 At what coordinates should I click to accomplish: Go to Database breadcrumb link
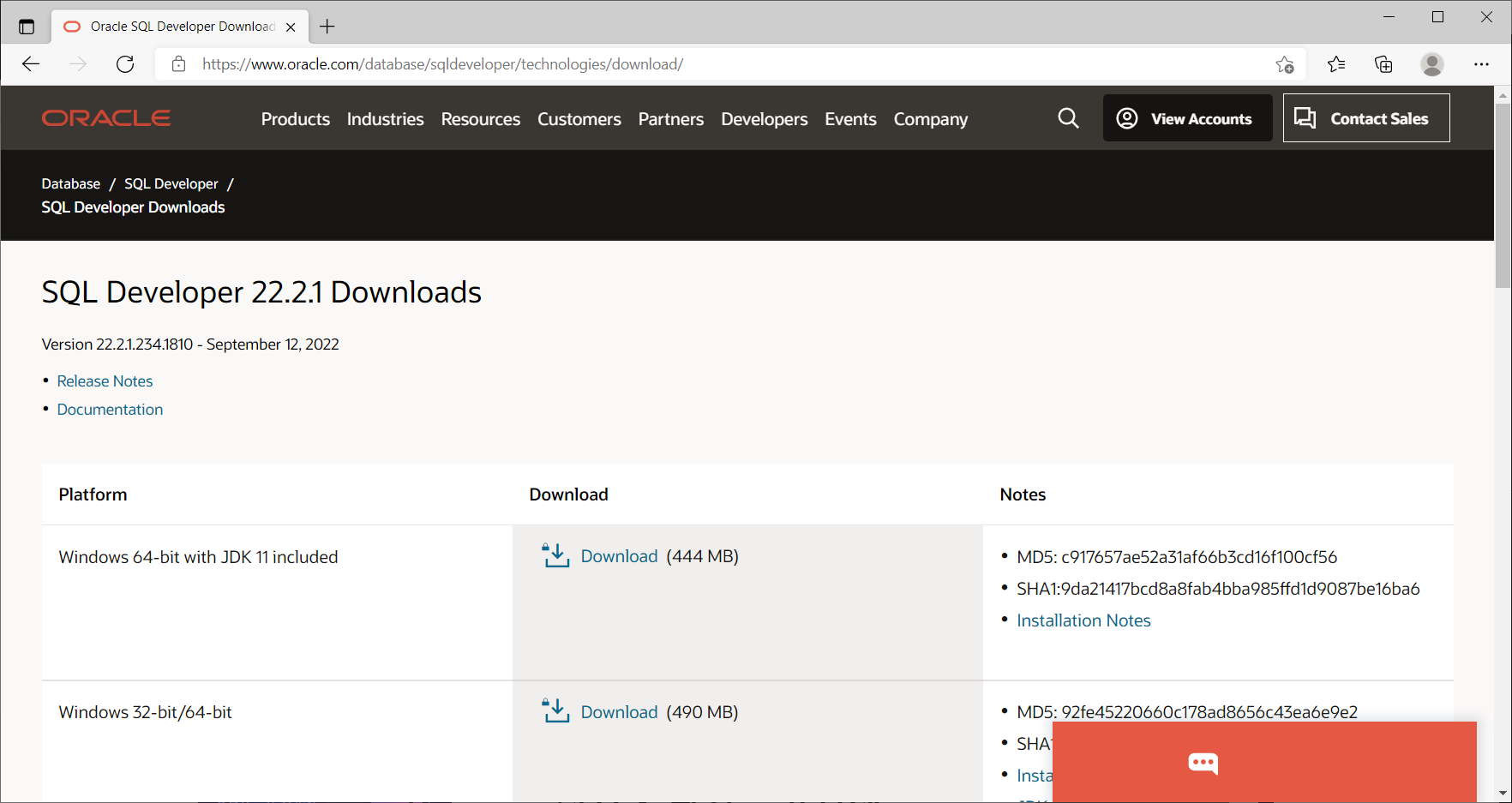(71, 183)
